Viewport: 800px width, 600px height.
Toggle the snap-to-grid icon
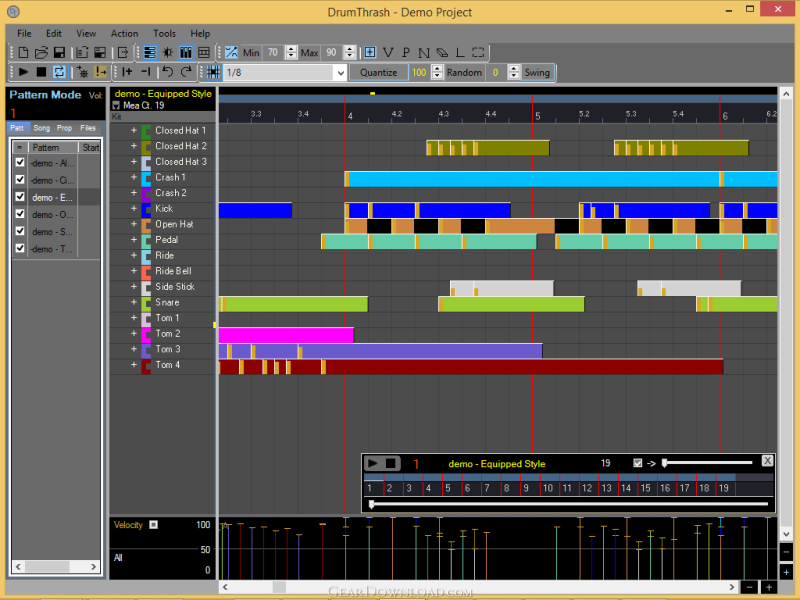[213, 72]
